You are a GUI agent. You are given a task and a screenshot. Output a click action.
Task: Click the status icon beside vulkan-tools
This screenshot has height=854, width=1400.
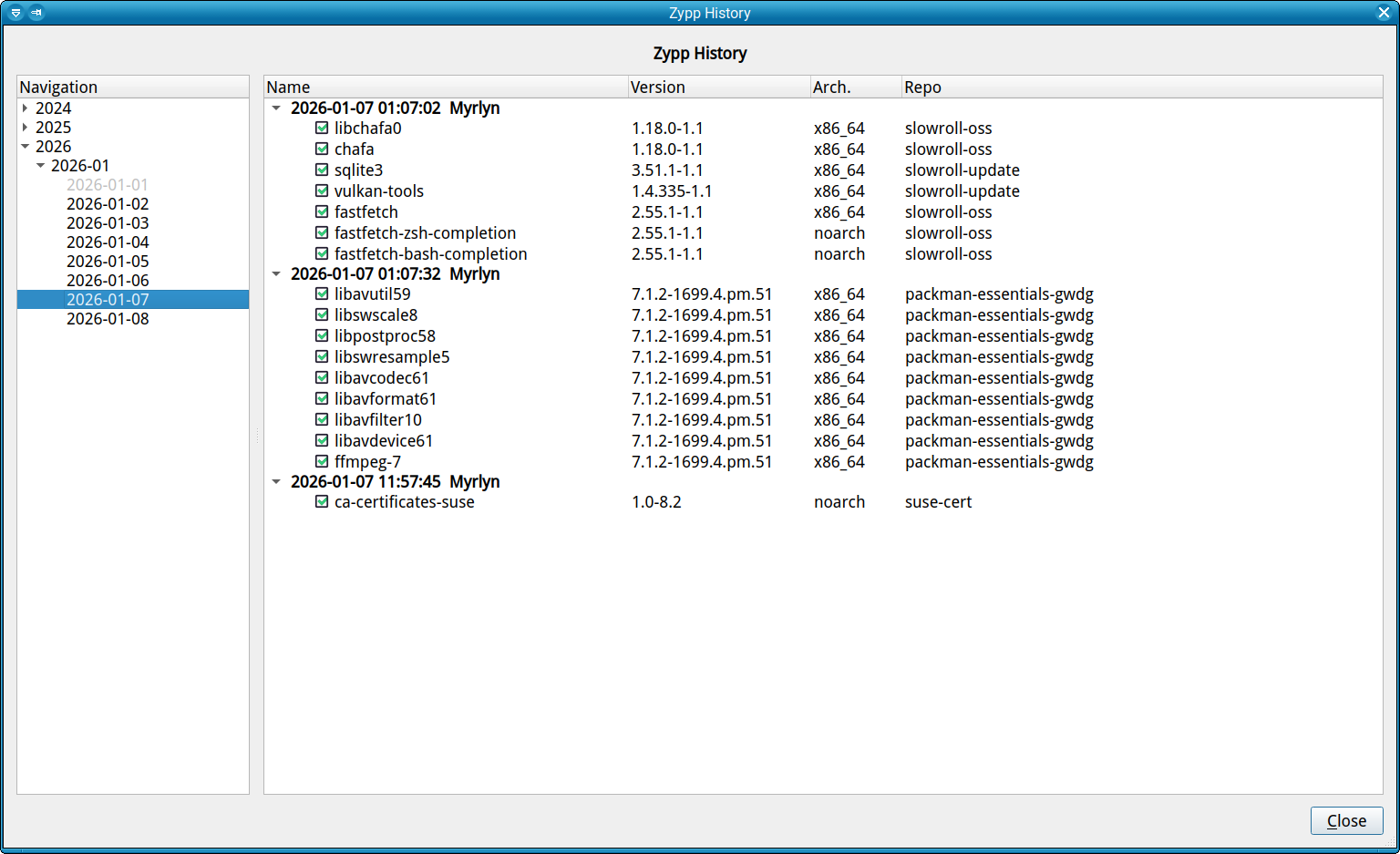coord(322,191)
